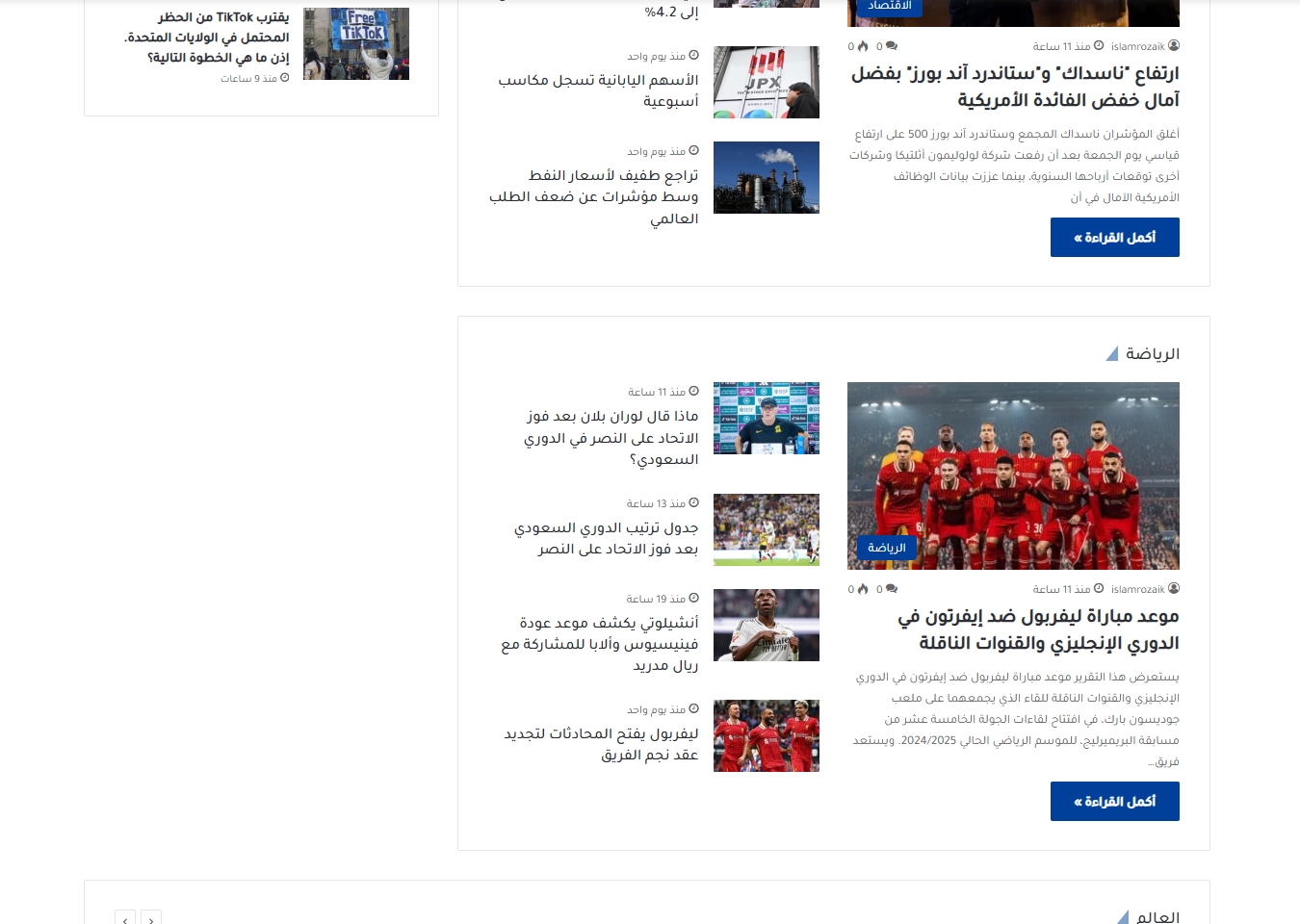Open the 'أكمل القراءة' button under the Nasdaq article
Image resolution: width=1300 pixels, height=924 pixels.
pos(1115,238)
